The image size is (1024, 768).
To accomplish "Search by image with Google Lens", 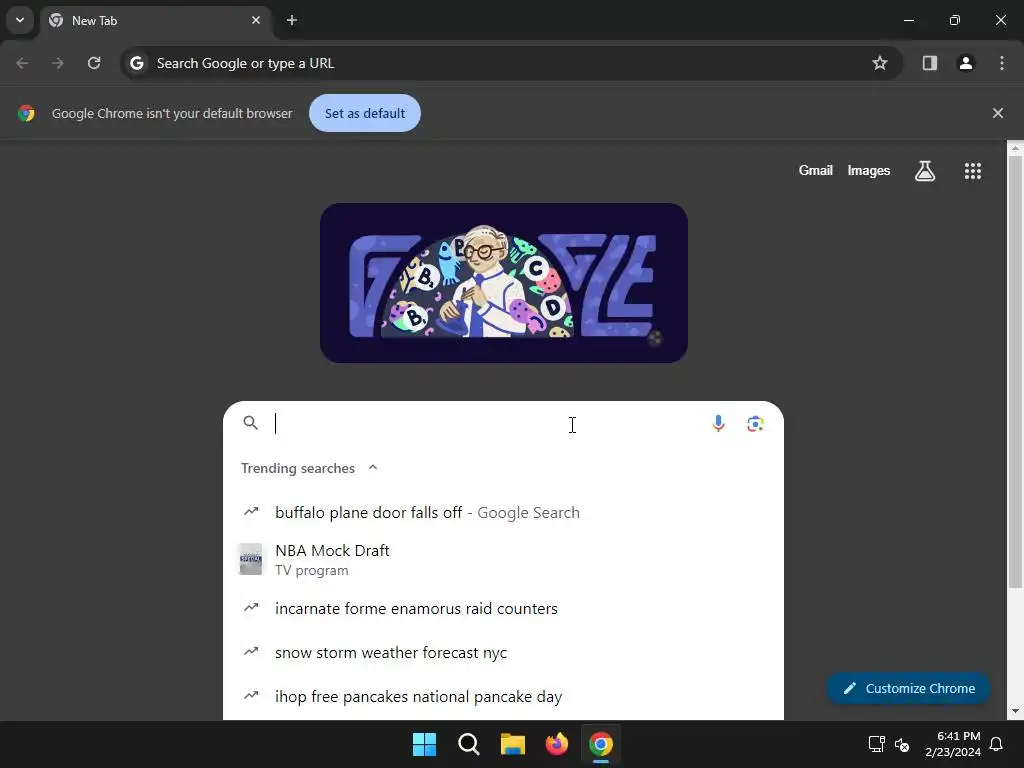I will tap(756, 424).
